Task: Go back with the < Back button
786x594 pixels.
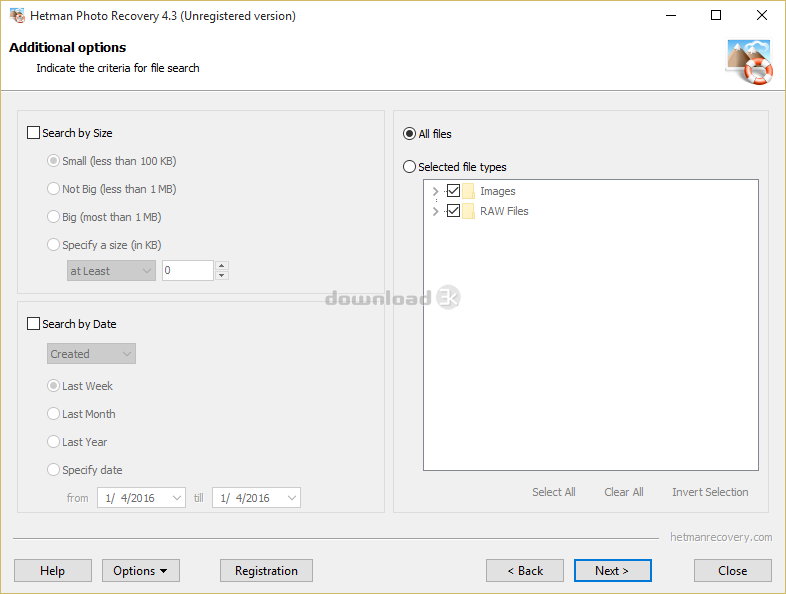Action: coord(525,571)
